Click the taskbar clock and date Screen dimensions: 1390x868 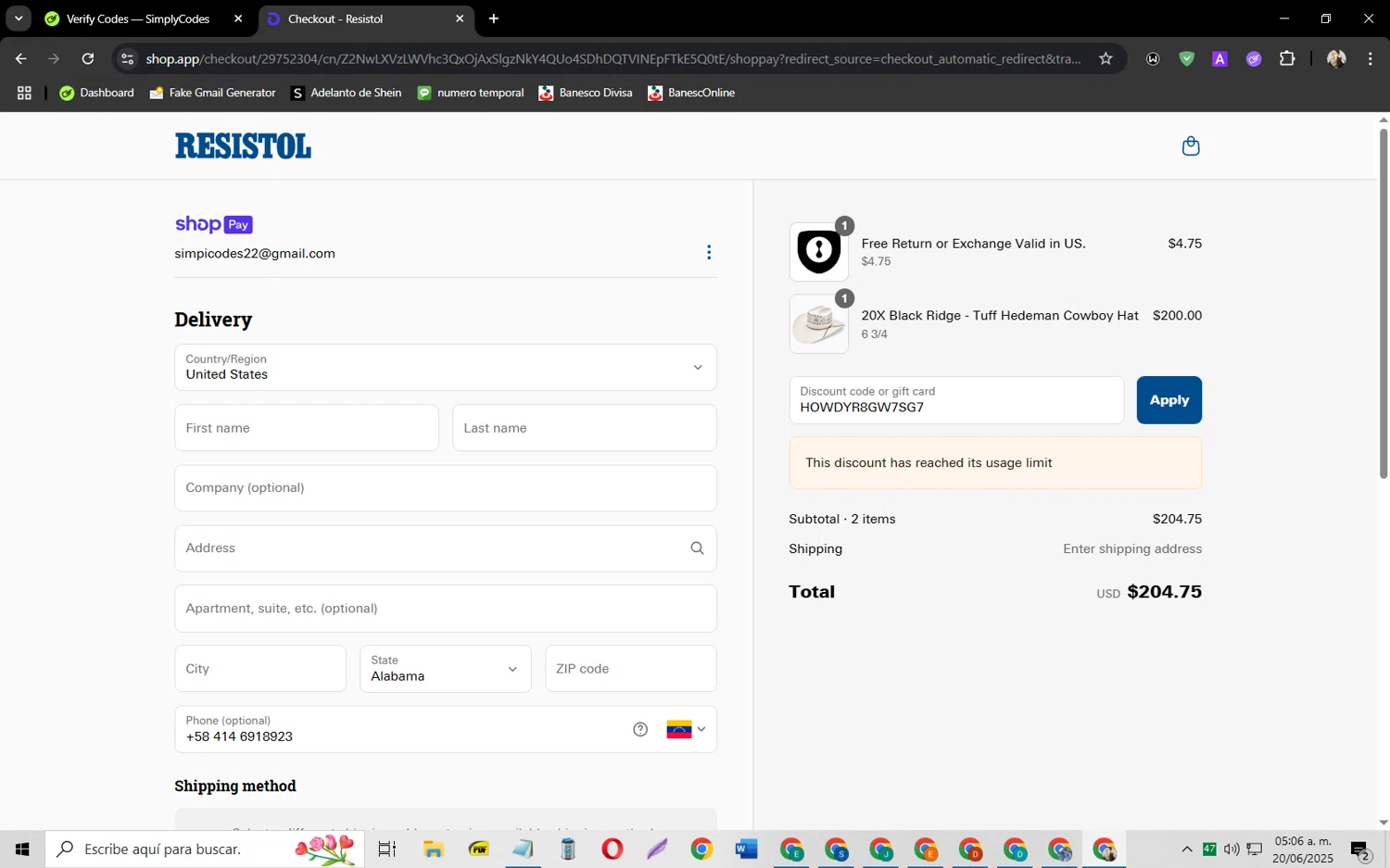pos(1303,849)
